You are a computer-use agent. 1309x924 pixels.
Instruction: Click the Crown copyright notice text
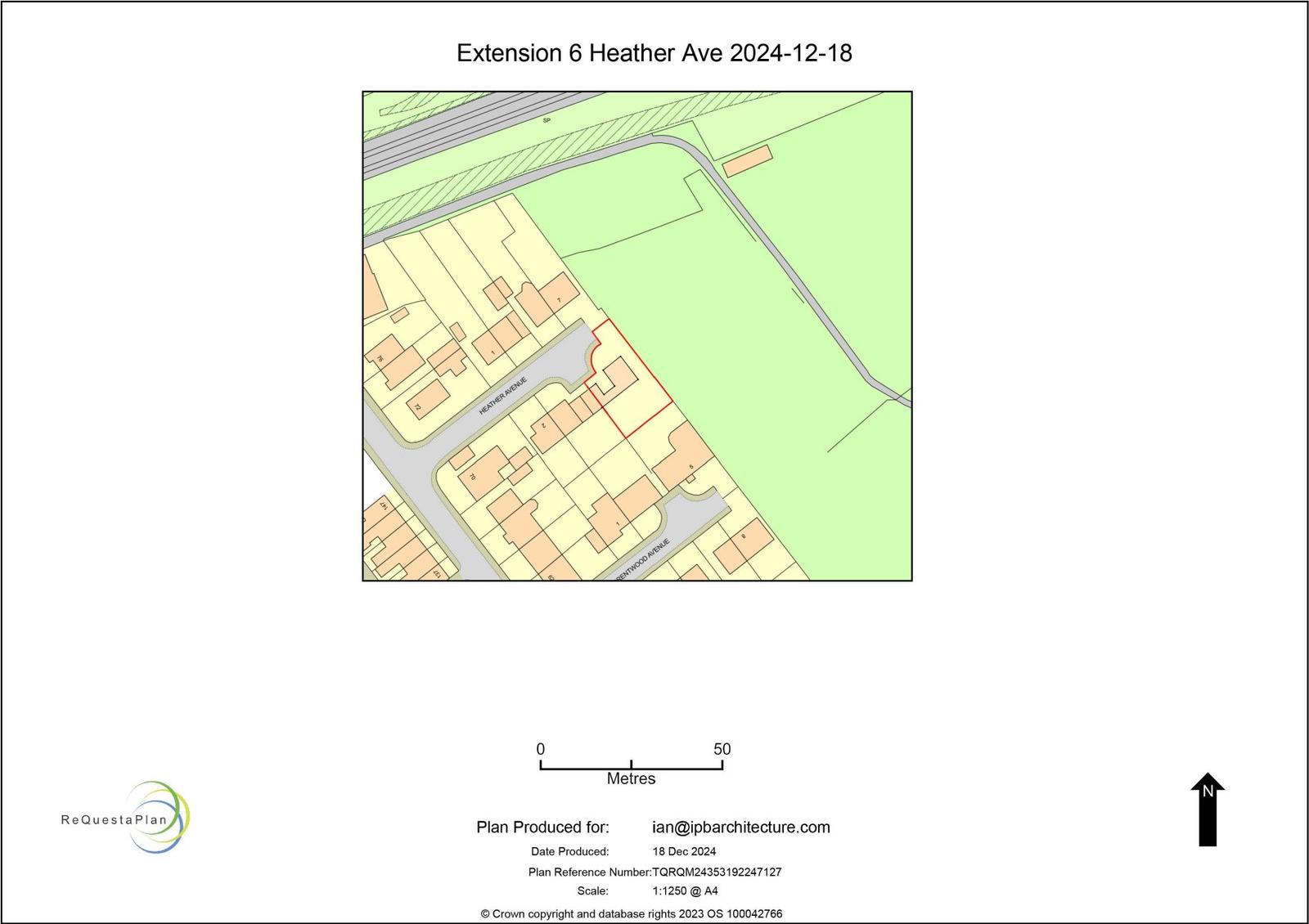(x=631, y=913)
